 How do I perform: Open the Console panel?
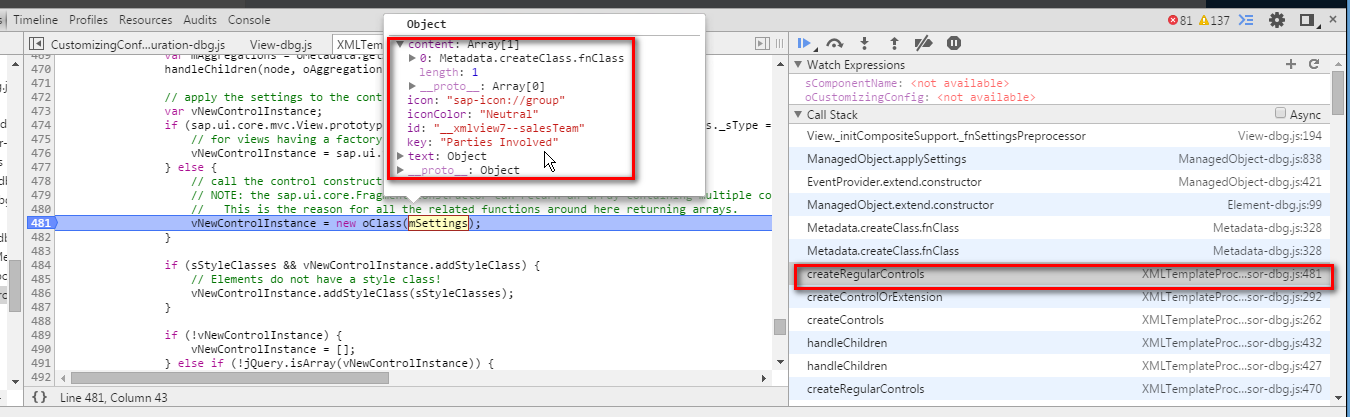tap(249, 19)
